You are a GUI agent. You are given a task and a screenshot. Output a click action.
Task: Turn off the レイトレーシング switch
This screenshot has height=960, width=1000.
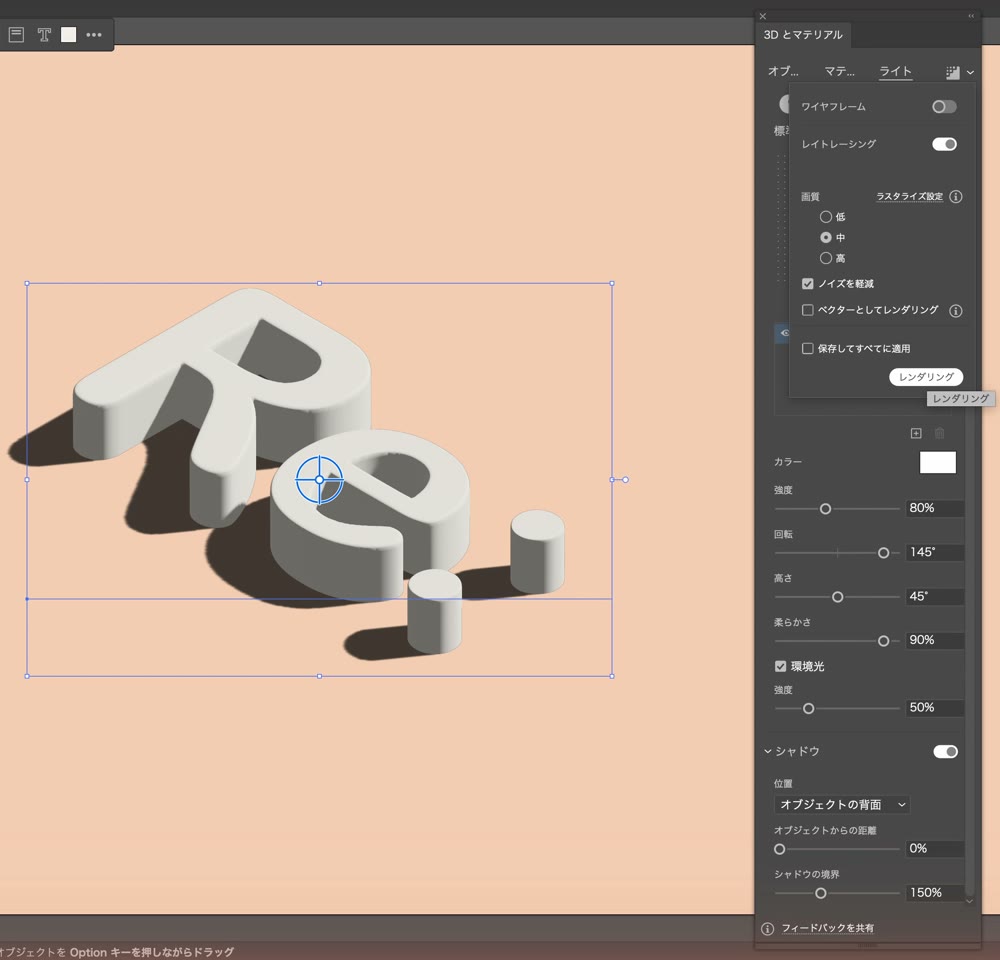[x=944, y=144]
